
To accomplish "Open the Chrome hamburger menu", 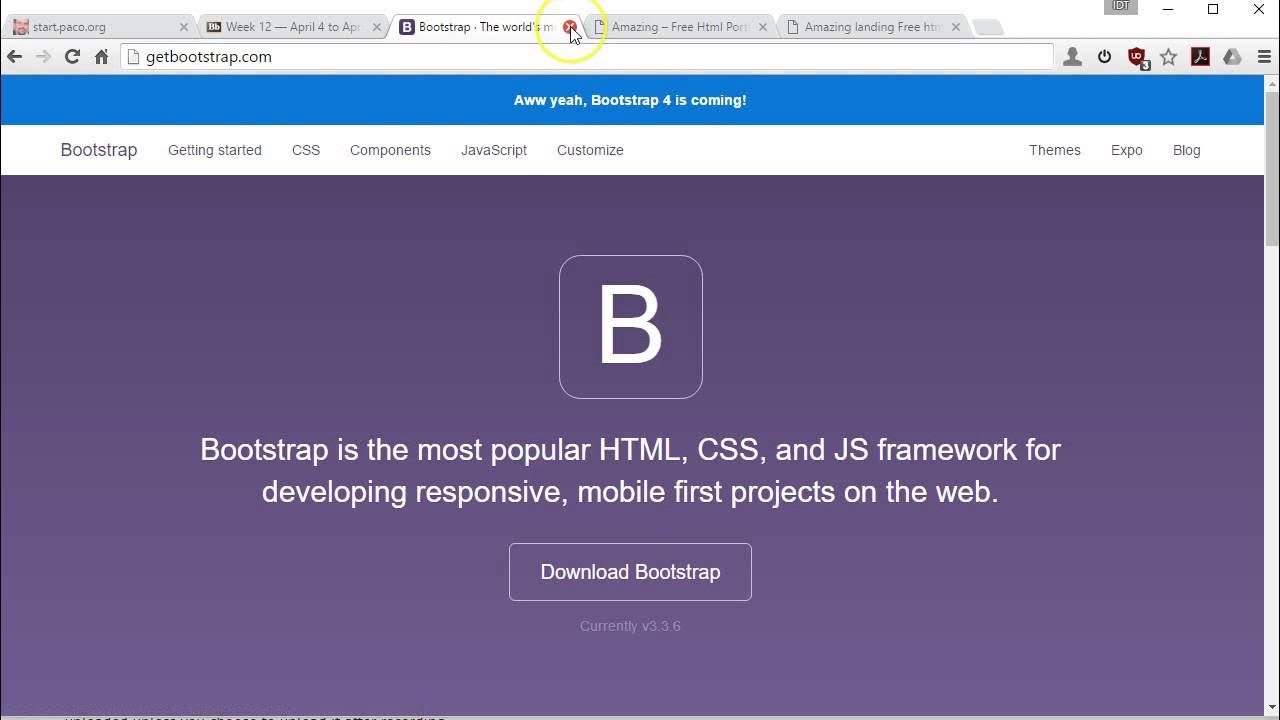I will [1264, 57].
